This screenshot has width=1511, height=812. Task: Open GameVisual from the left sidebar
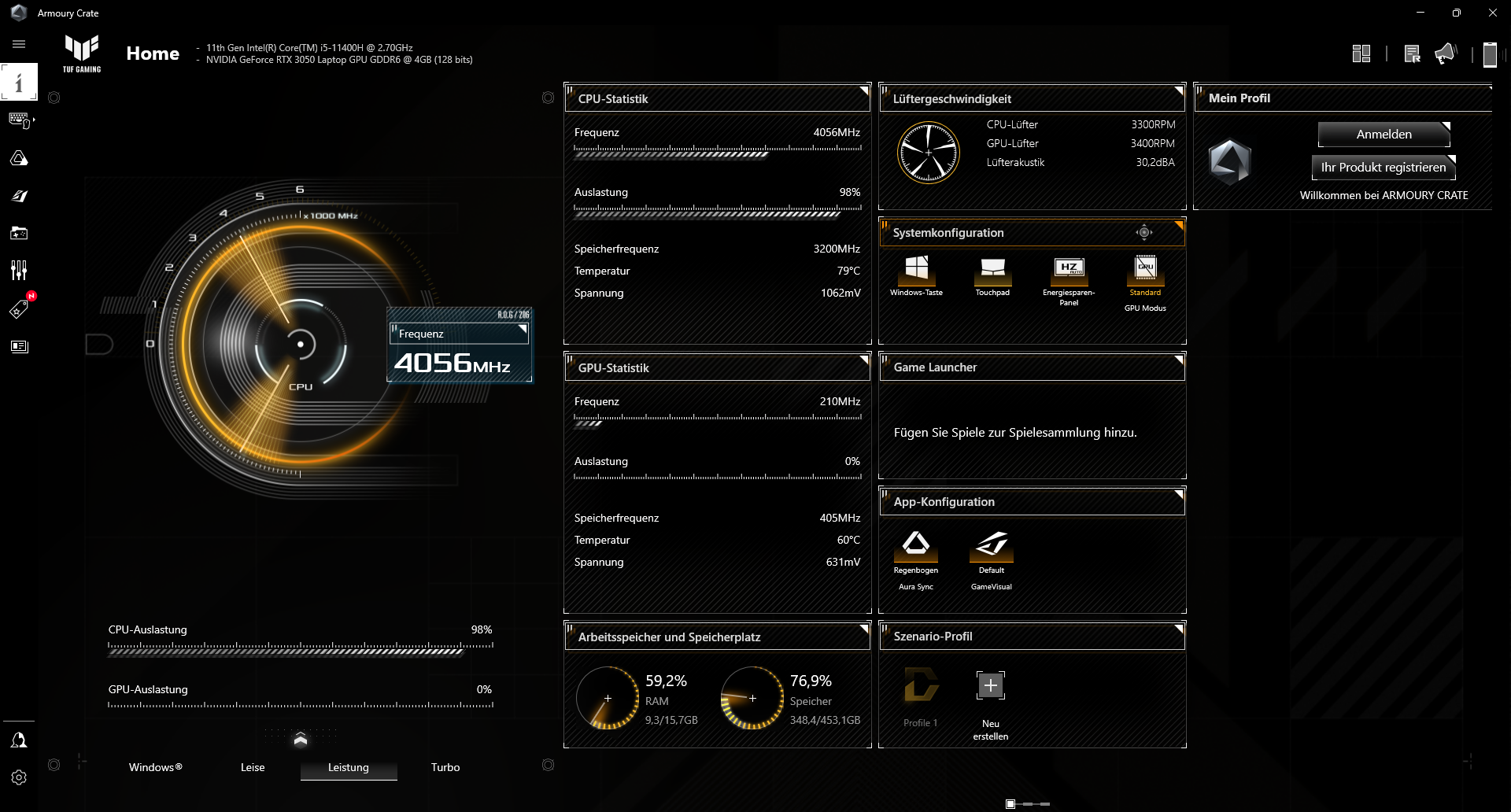point(19,196)
